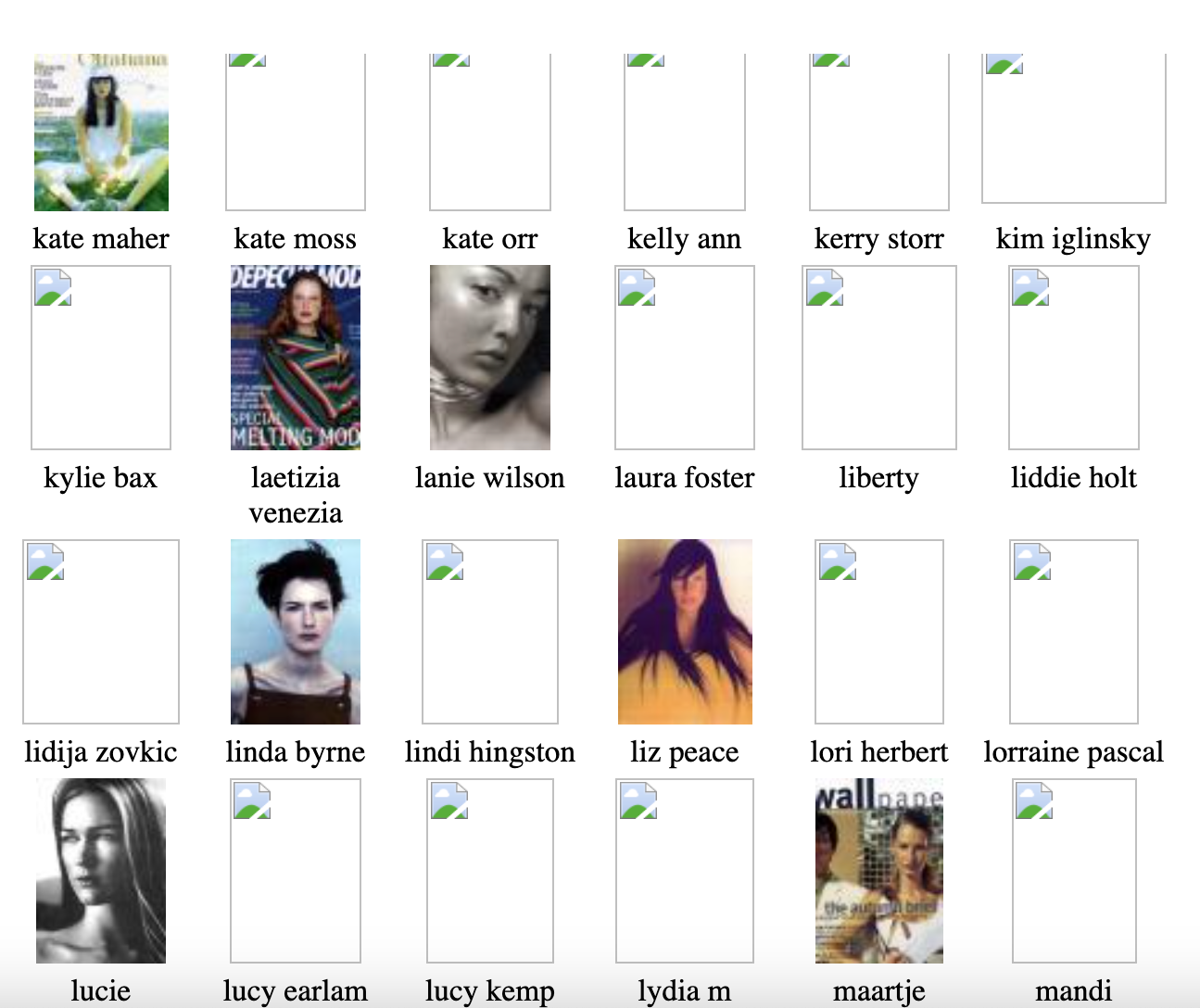Open the lanie wilson portrait thumbnail
The height and width of the screenshot is (1008, 1200).
[x=490, y=358]
